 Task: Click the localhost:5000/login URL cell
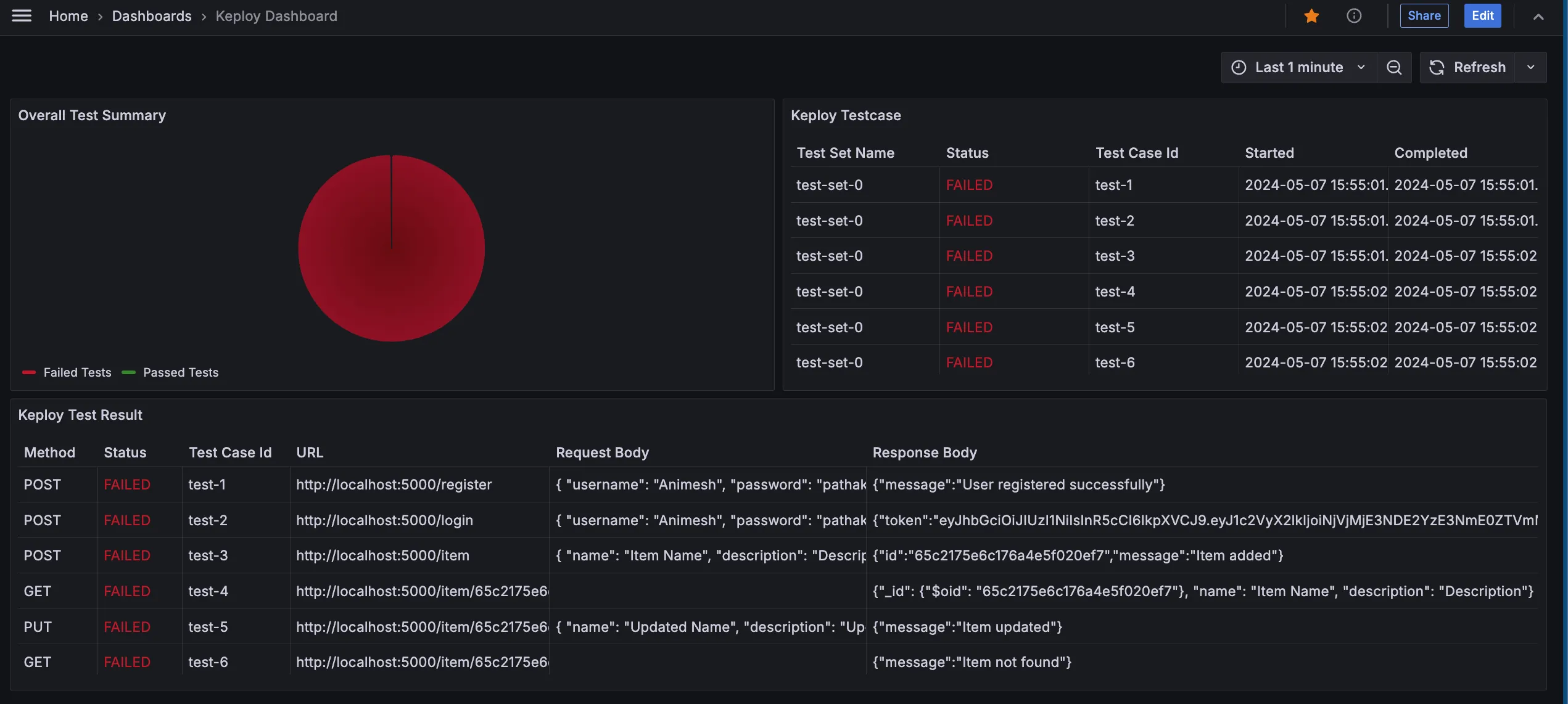pos(419,520)
